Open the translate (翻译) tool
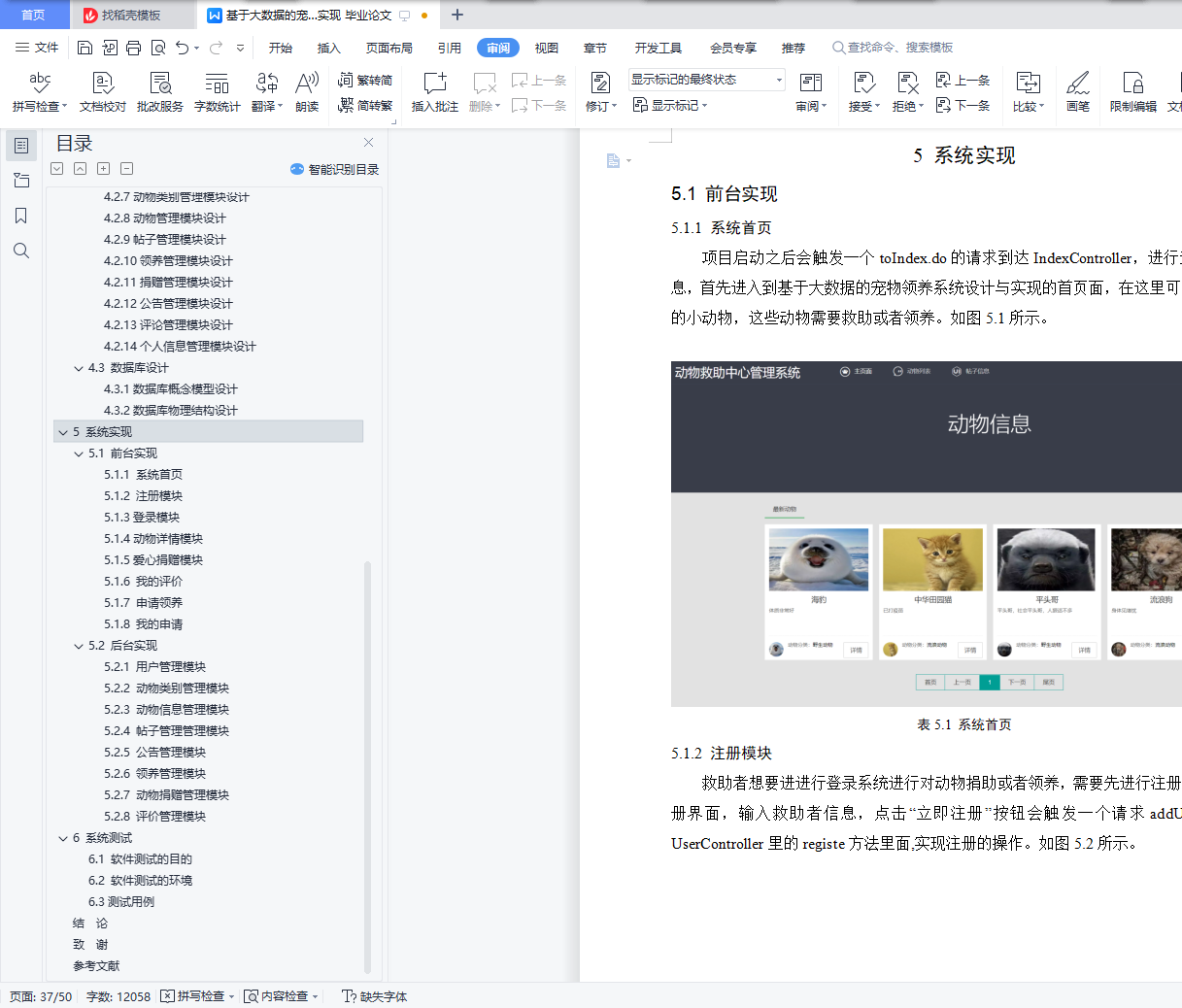This screenshot has height=1008, width=1182. point(266,92)
